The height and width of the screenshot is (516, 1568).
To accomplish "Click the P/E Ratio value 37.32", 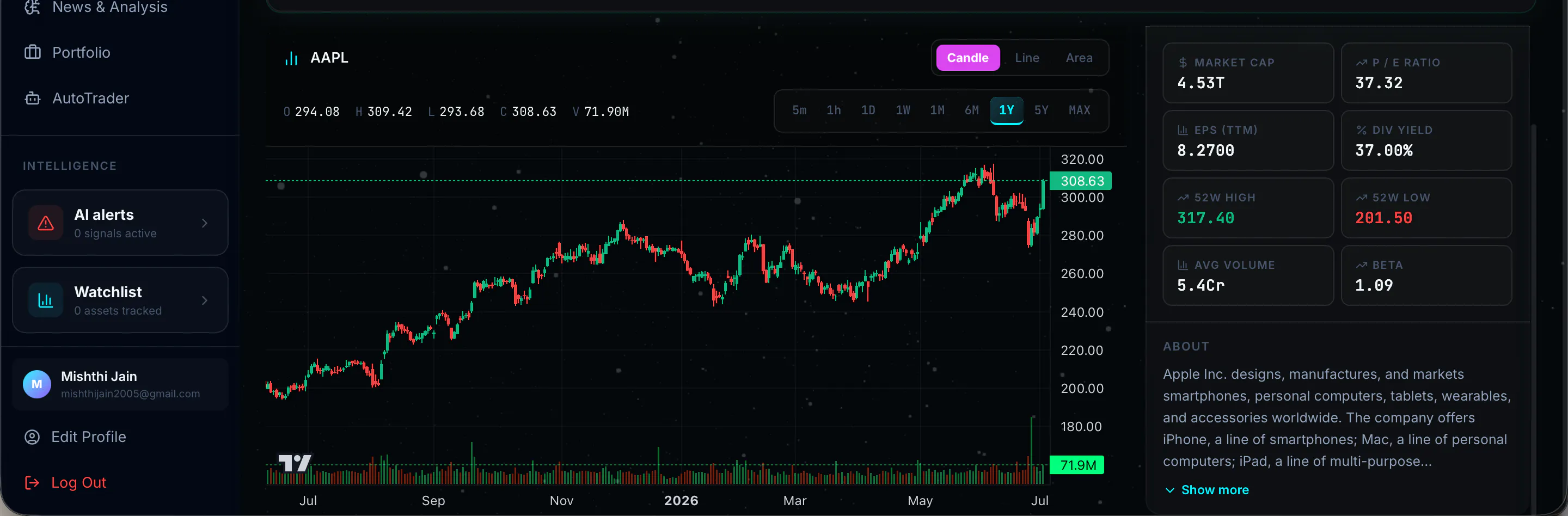I will click(x=1379, y=83).
